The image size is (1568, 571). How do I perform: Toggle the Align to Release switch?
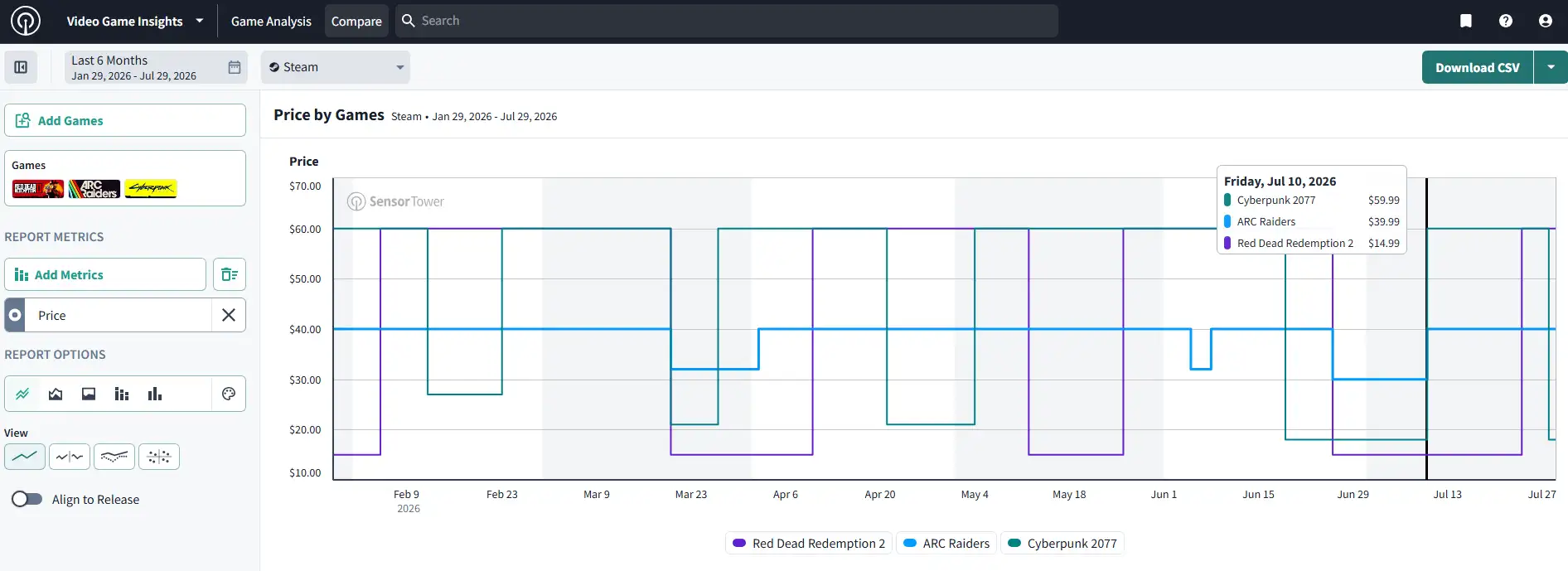27,499
